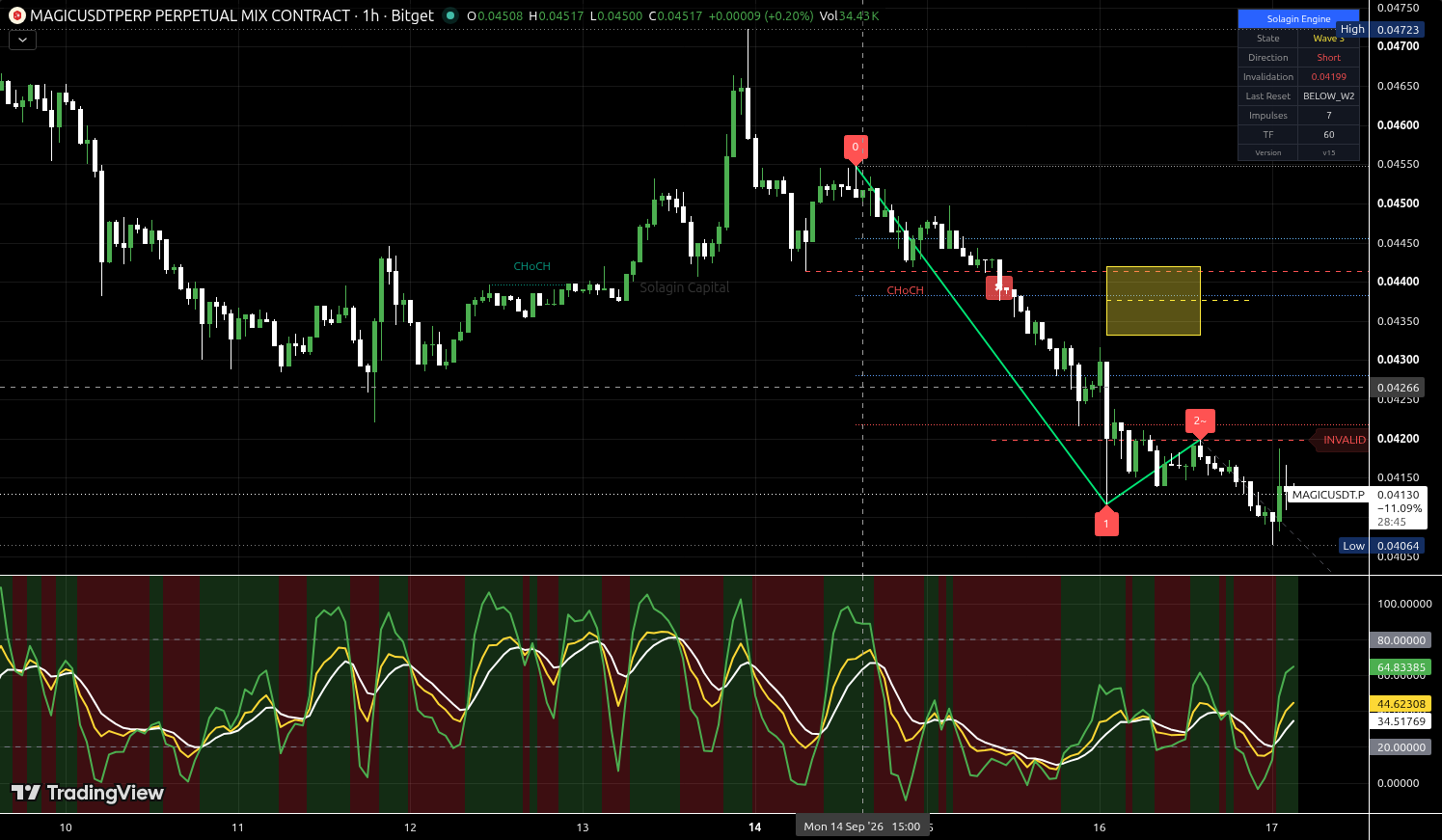Screen dimensions: 1442x840
Task: Click the v15 version cell
Action: click(1328, 152)
